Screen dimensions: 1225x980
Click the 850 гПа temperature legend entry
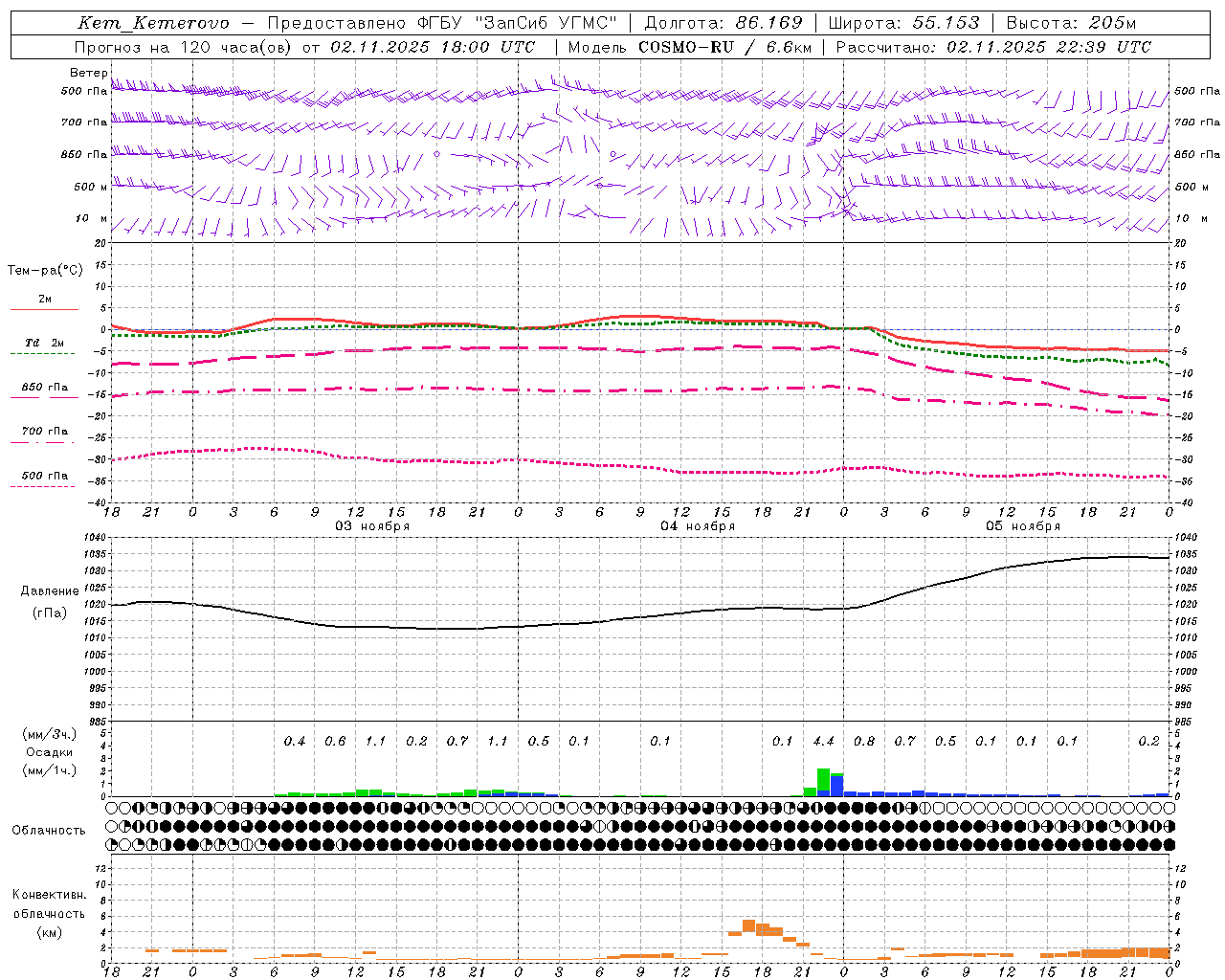tap(44, 388)
